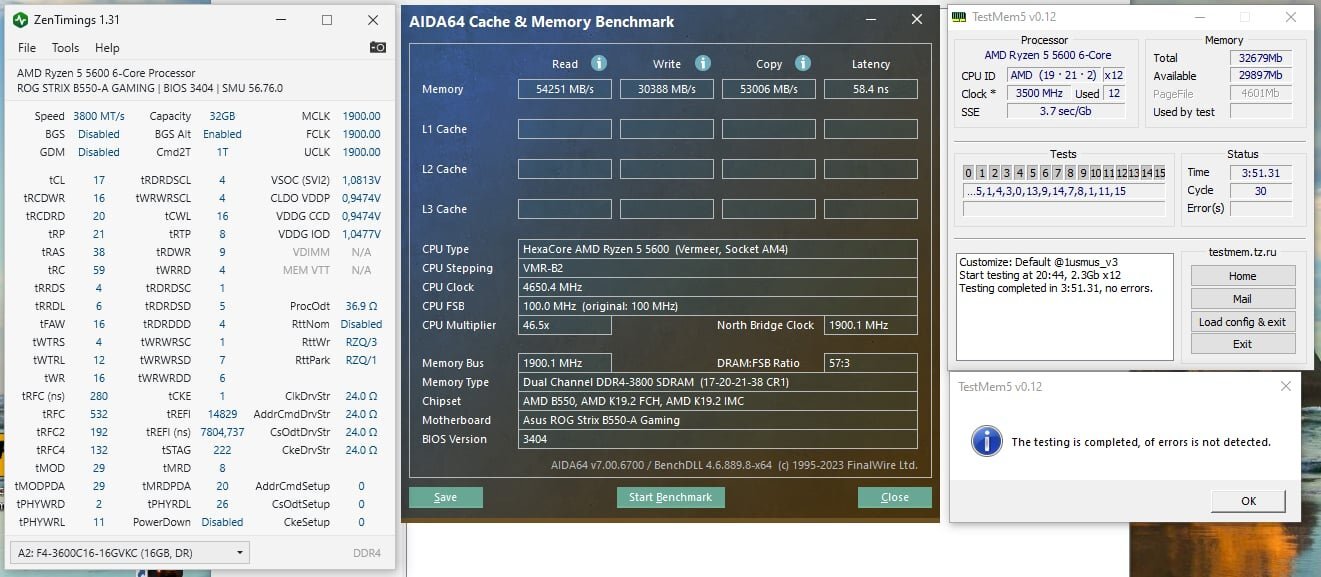Click the Motherboard Asus ROG Strix field
Viewport: 1321px width, 577px height.
(718, 420)
